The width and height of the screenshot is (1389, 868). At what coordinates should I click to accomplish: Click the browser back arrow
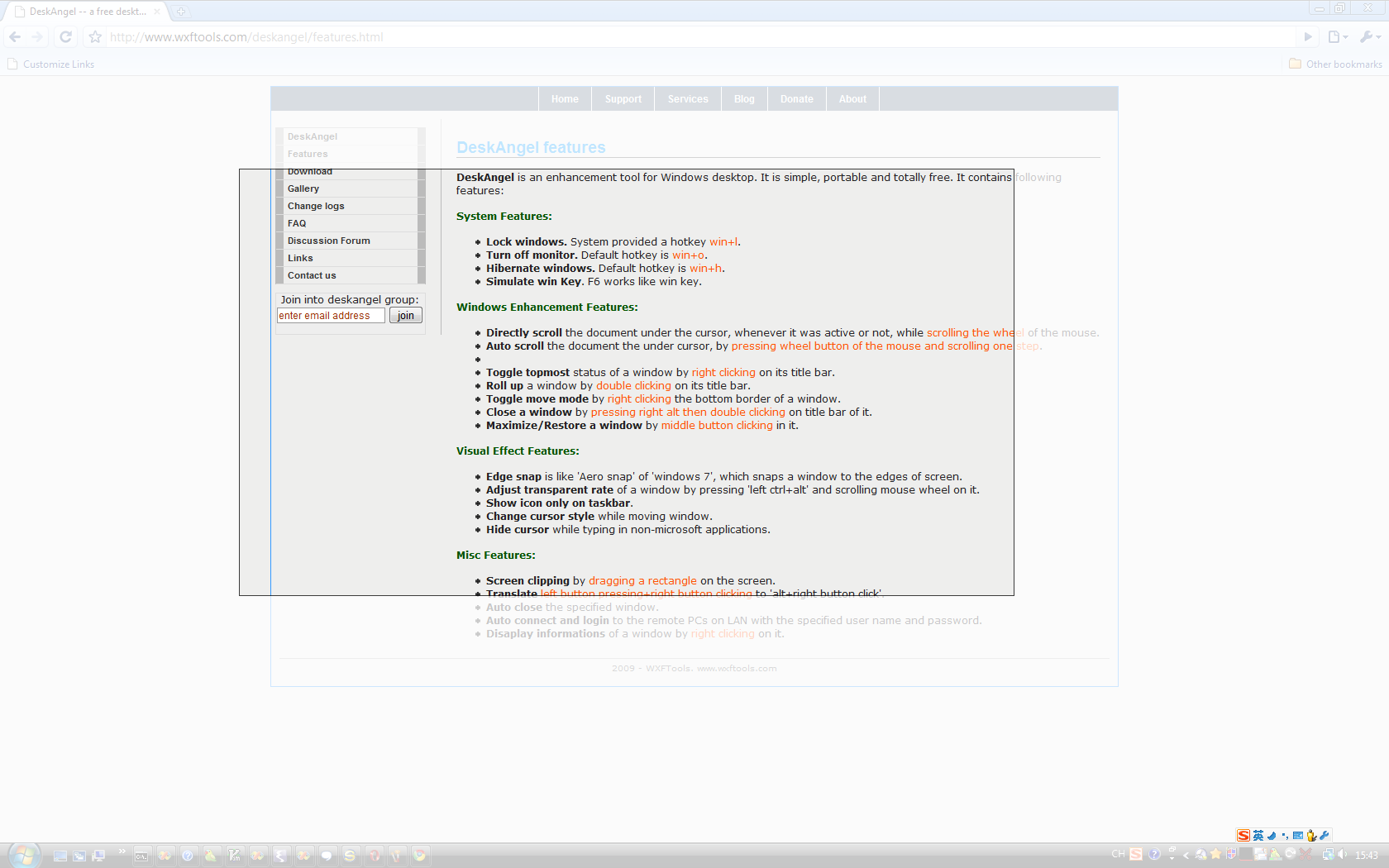click(x=15, y=36)
